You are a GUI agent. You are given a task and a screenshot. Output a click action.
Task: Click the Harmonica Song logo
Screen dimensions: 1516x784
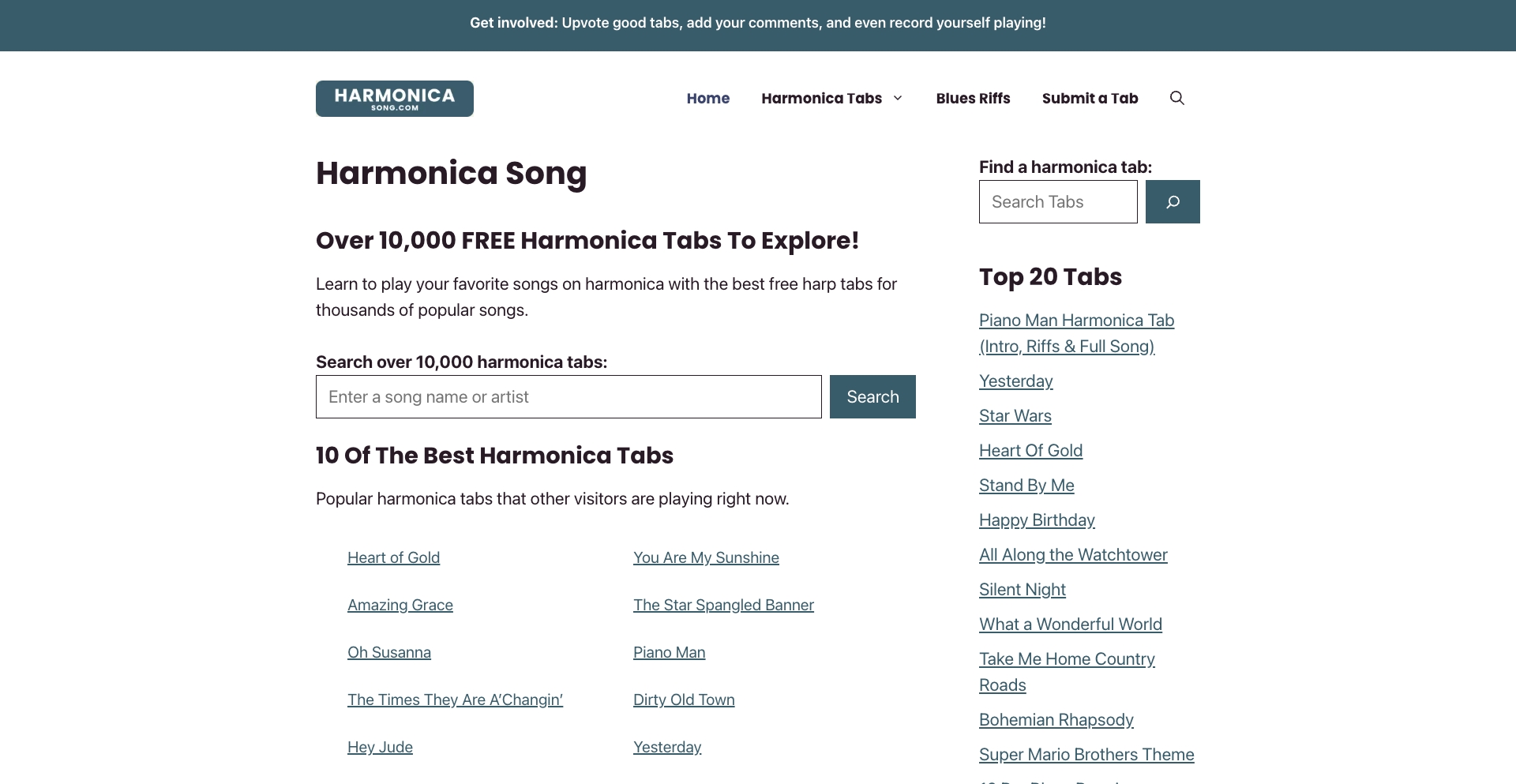point(393,98)
